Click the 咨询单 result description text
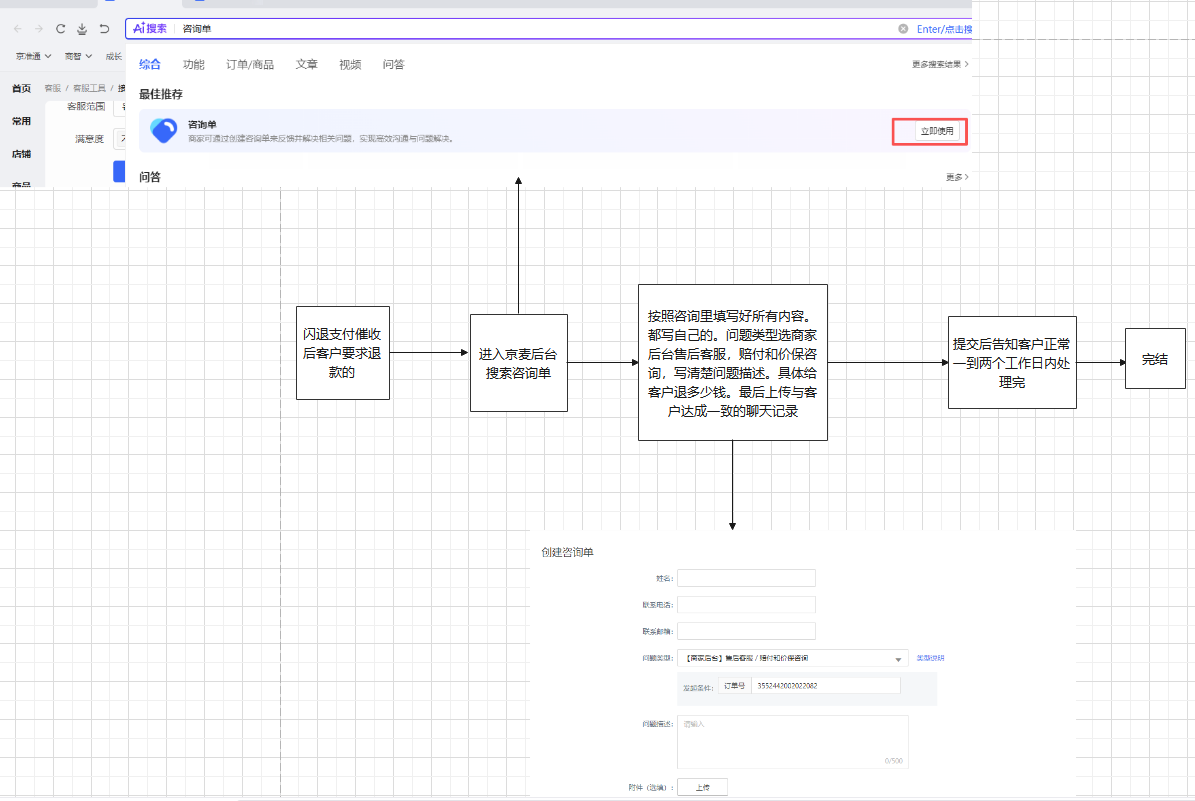Screen dimensions: 1195x801 tap(321, 139)
